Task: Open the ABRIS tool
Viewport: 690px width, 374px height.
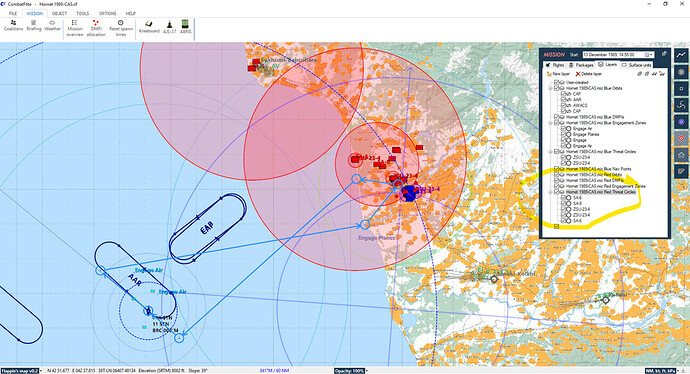Action: pyautogui.click(x=186, y=26)
